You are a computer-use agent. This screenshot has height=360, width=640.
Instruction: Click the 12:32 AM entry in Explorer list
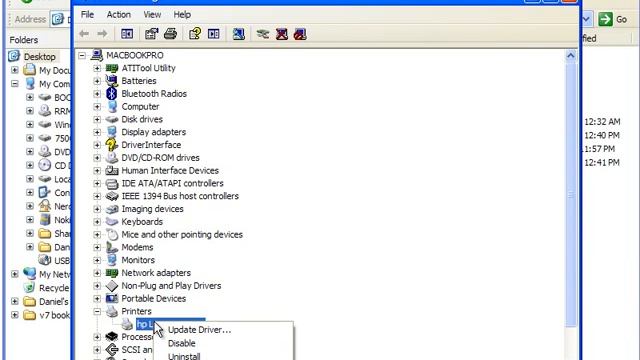602,122
